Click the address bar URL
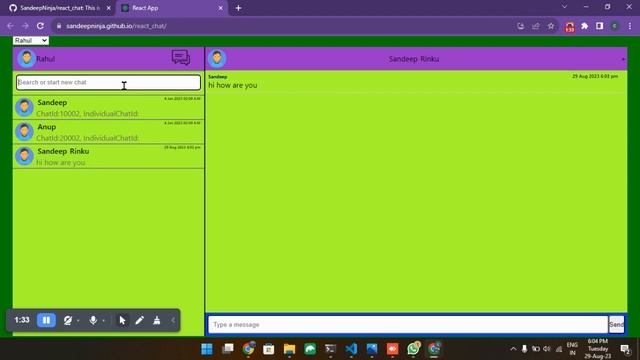This screenshot has height=360, width=640. pyautogui.click(x=116, y=26)
